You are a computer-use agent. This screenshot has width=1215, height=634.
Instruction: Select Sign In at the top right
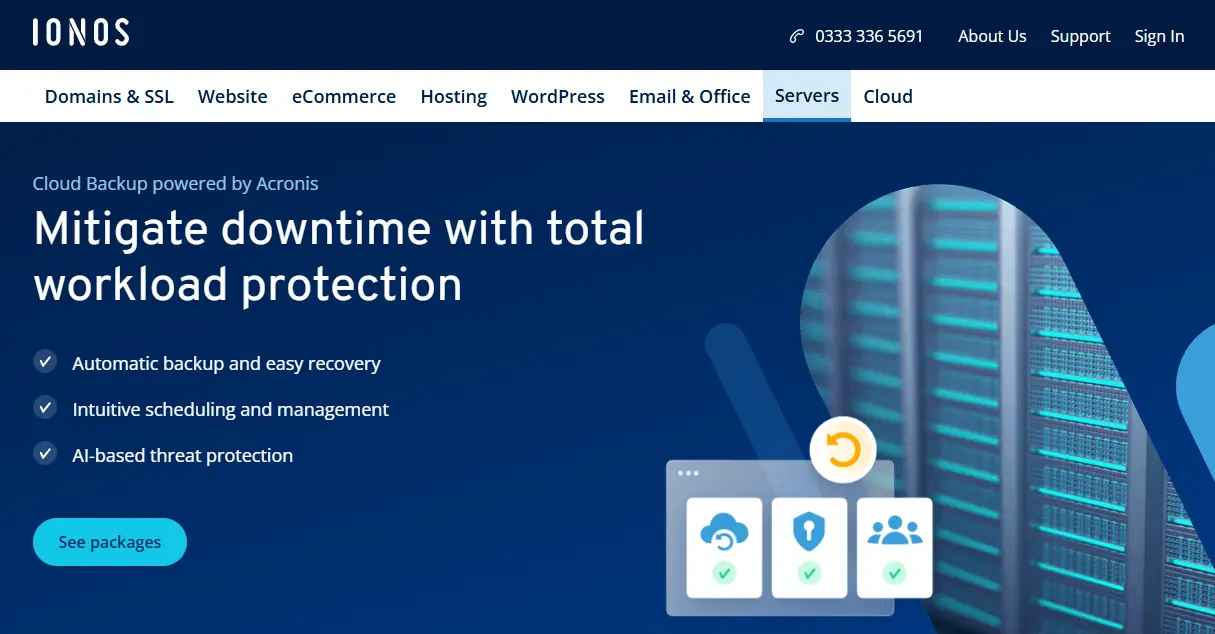point(1159,36)
